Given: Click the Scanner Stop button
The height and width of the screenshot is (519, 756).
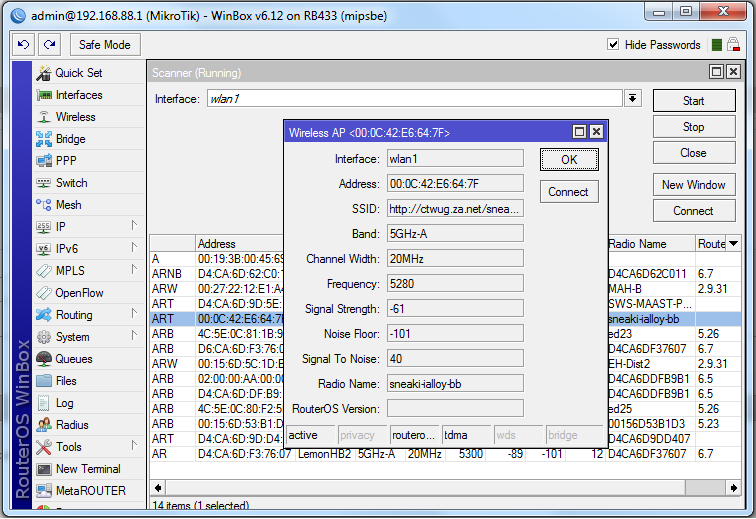Looking at the screenshot, I should tap(694, 127).
